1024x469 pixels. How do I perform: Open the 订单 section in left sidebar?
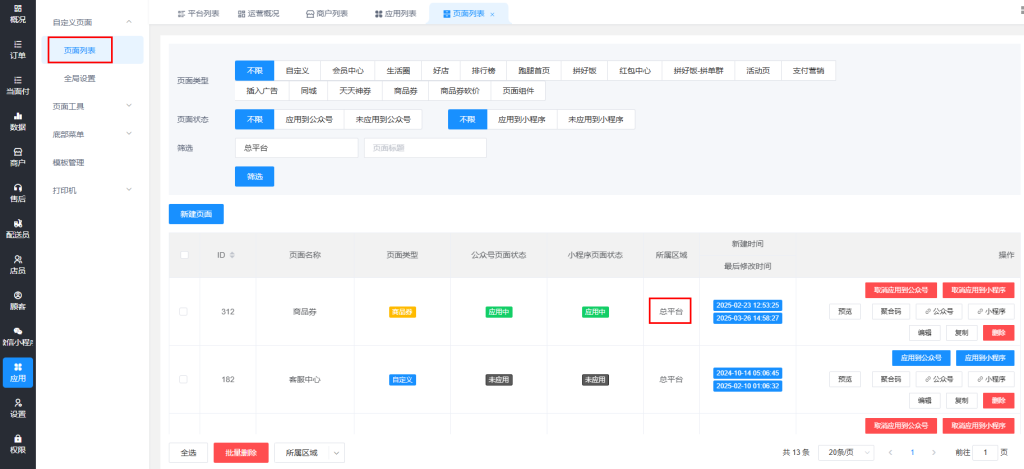(x=17, y=49)
